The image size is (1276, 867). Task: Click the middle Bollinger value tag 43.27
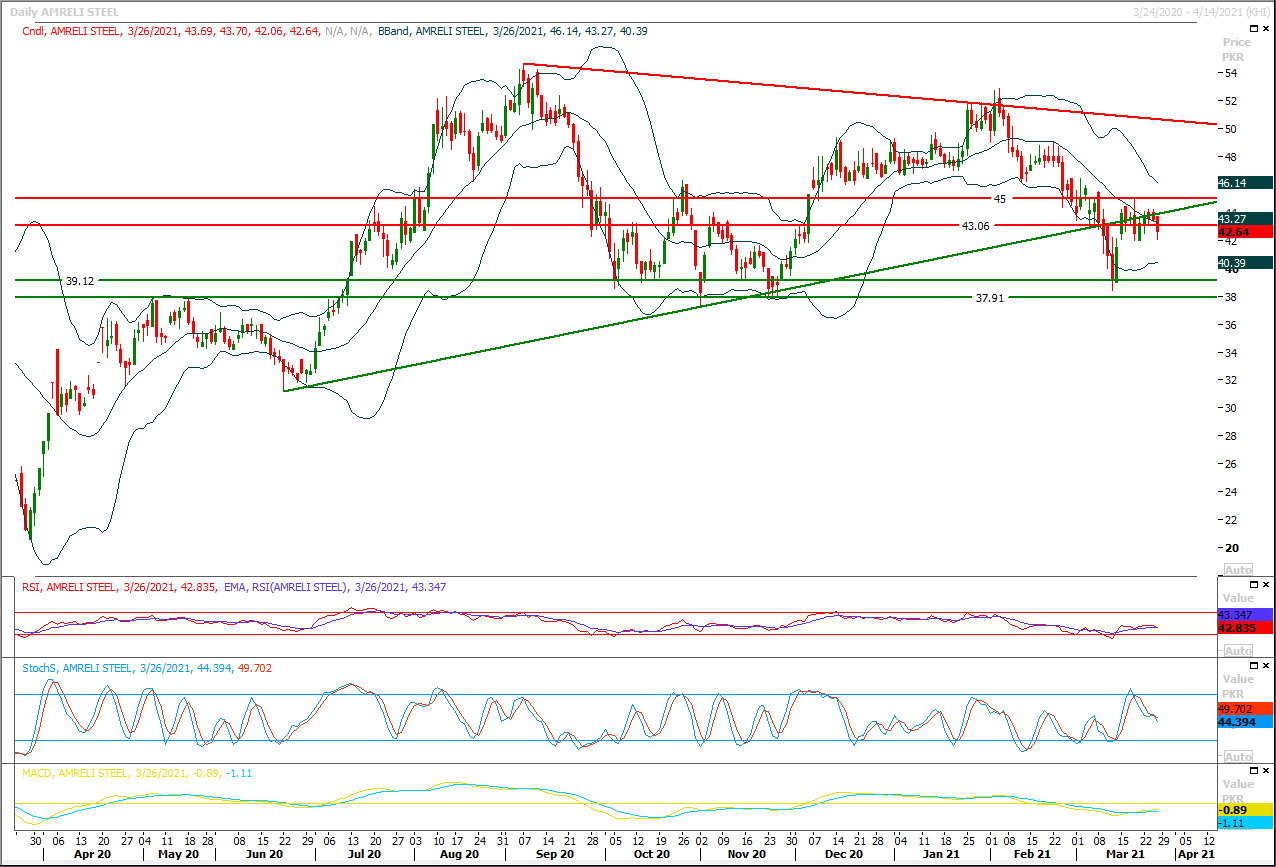point(1246,218)
